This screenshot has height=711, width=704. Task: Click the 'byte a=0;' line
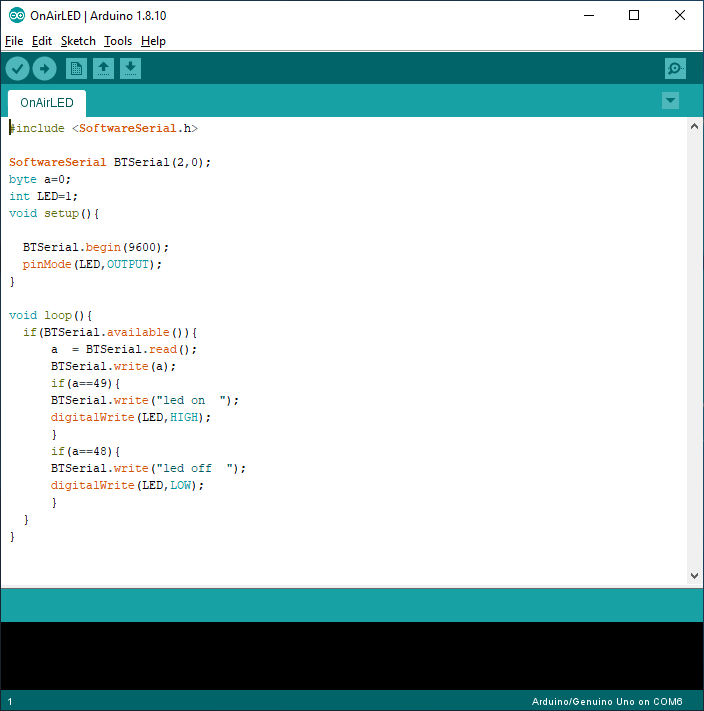pyautogui.click(x=40, y=180)
